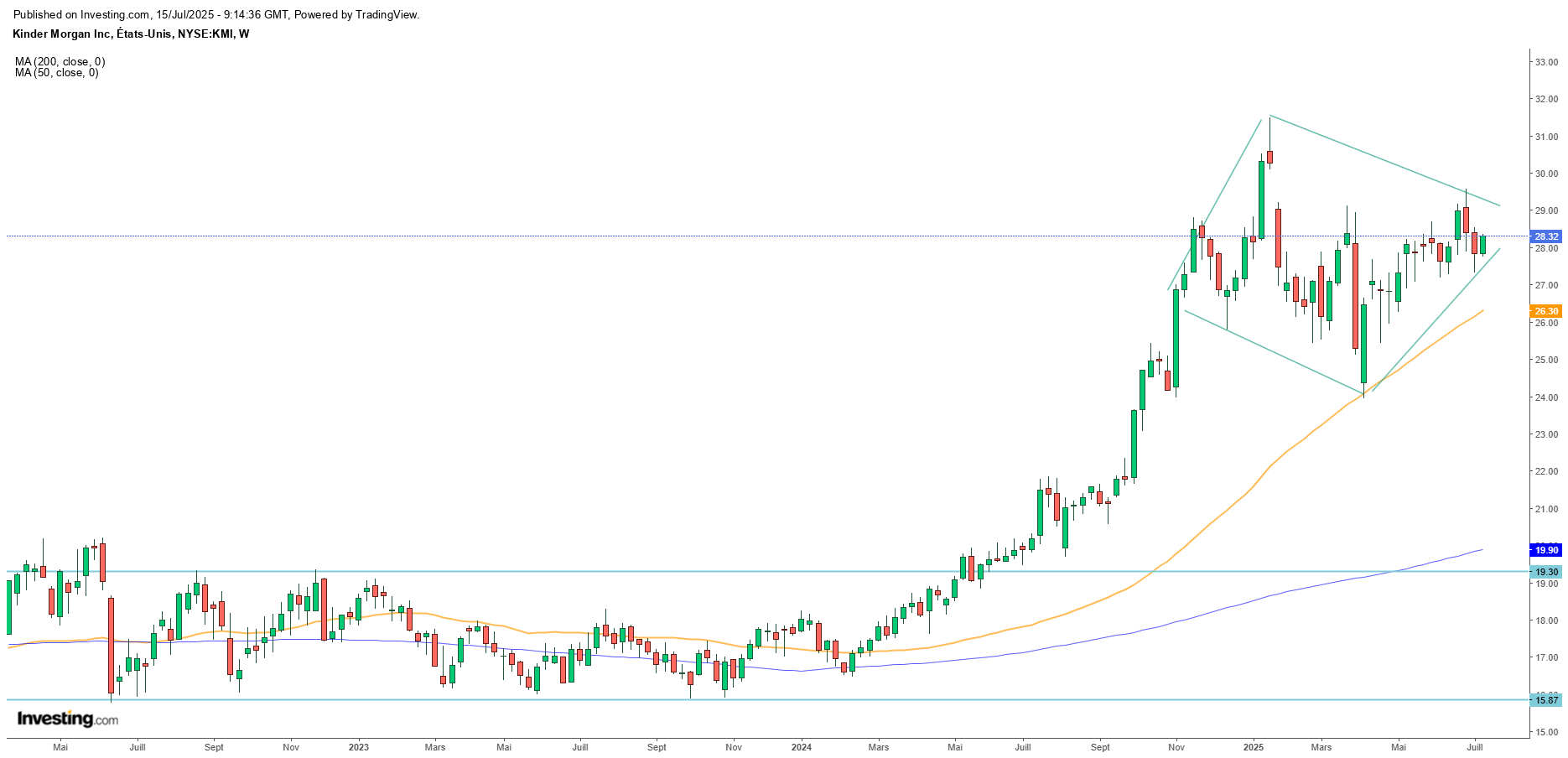Select the MA (200, close, 0) indicator label
The height and width of the screenshot is (758, 1568).
[x=60, y=62]
